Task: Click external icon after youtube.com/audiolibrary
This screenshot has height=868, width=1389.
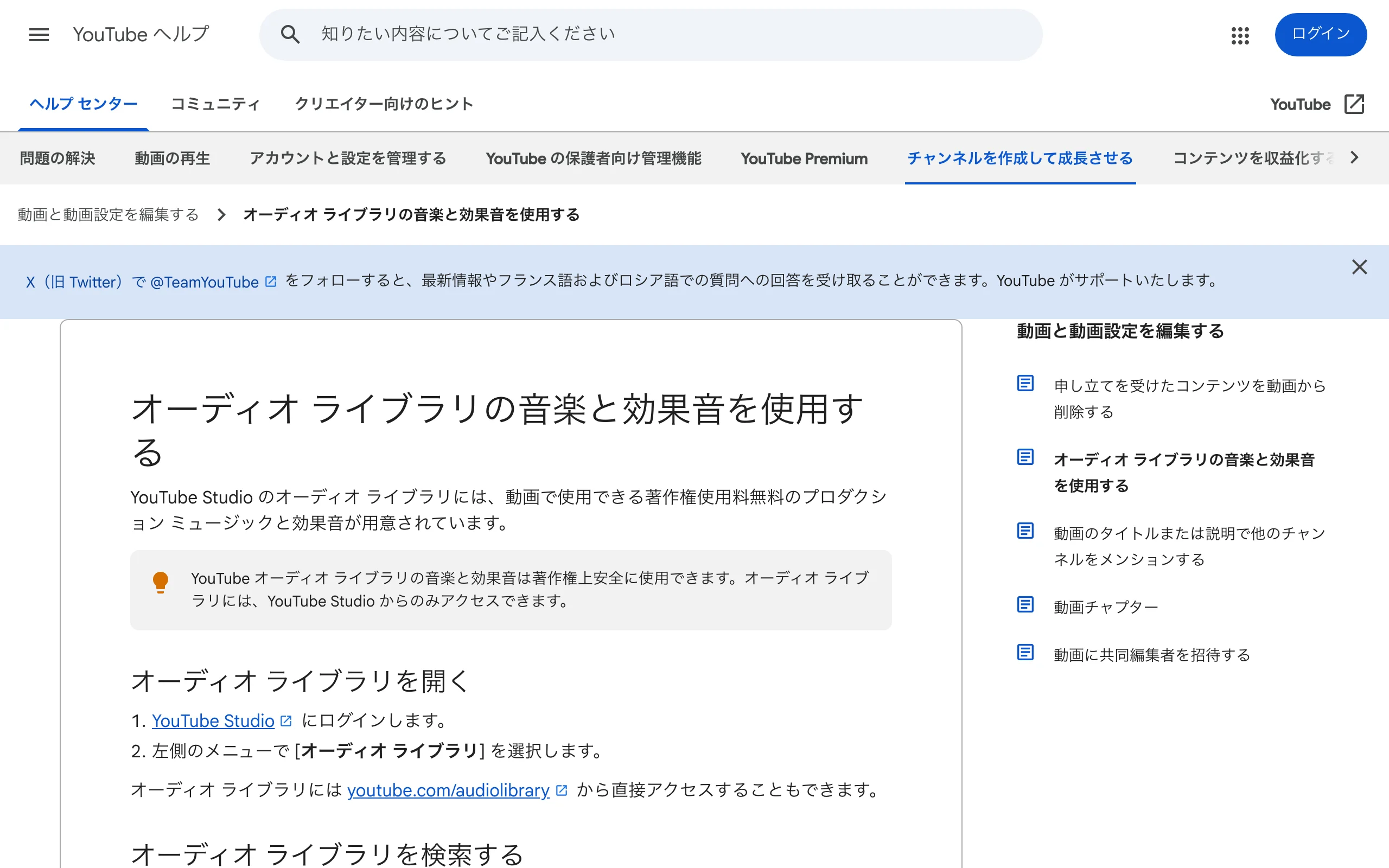Action: point(562,790)
